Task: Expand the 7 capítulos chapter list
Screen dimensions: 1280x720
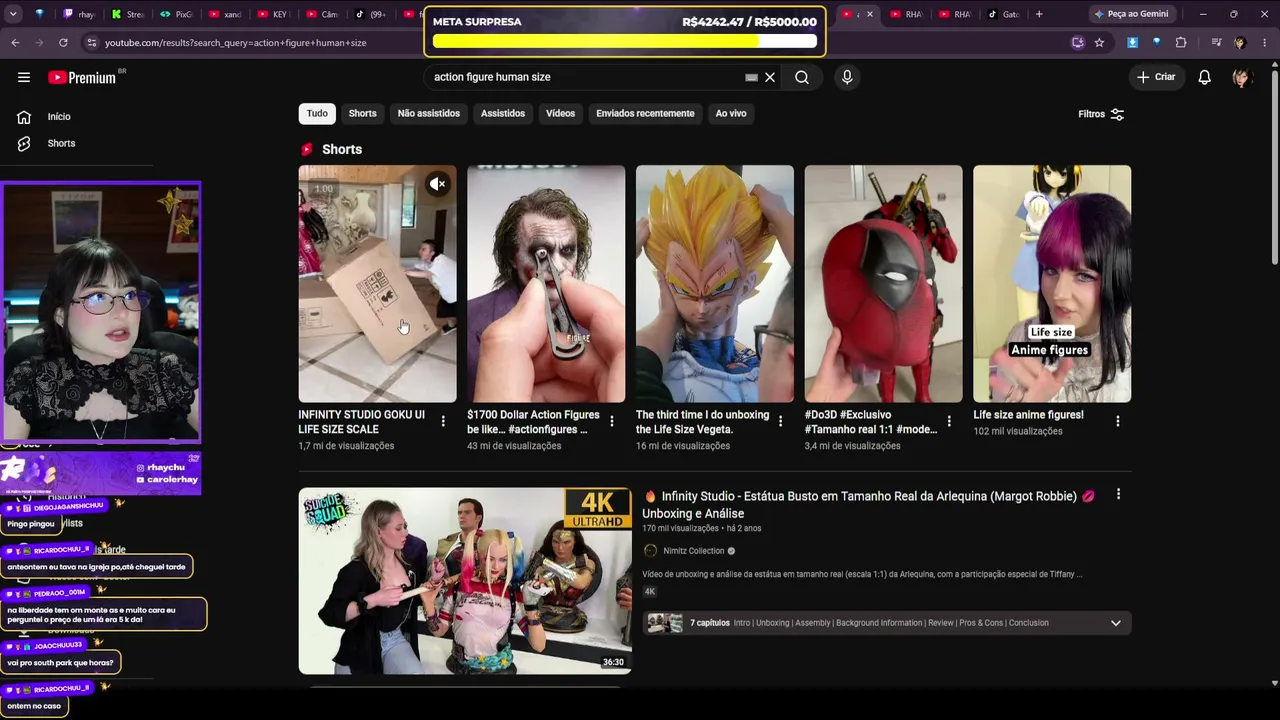Action: (x=1116, y=623)
